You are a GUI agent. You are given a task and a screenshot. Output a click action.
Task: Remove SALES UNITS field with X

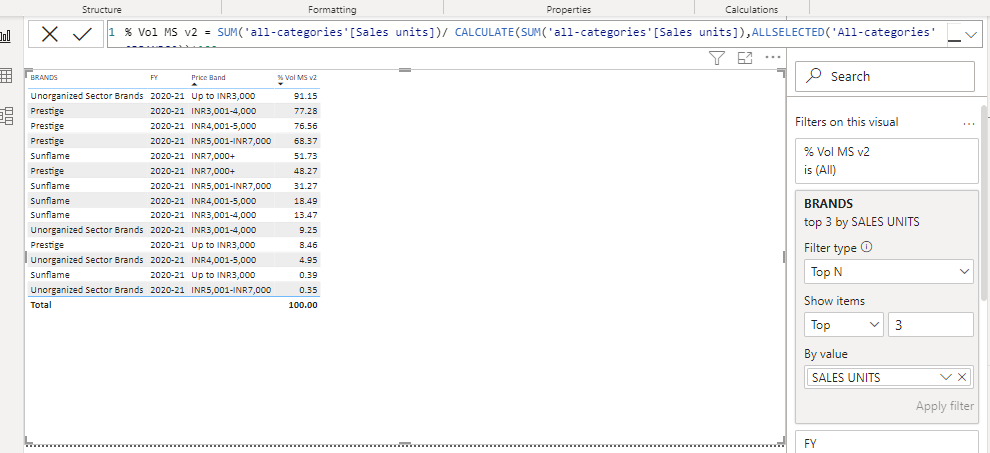962,377
